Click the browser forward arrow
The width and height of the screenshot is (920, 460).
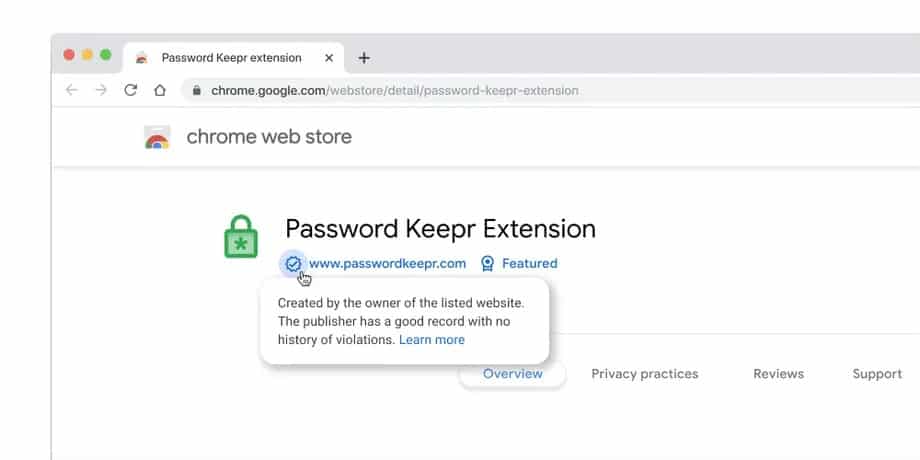pyautogui.click(x=101, y=90)
